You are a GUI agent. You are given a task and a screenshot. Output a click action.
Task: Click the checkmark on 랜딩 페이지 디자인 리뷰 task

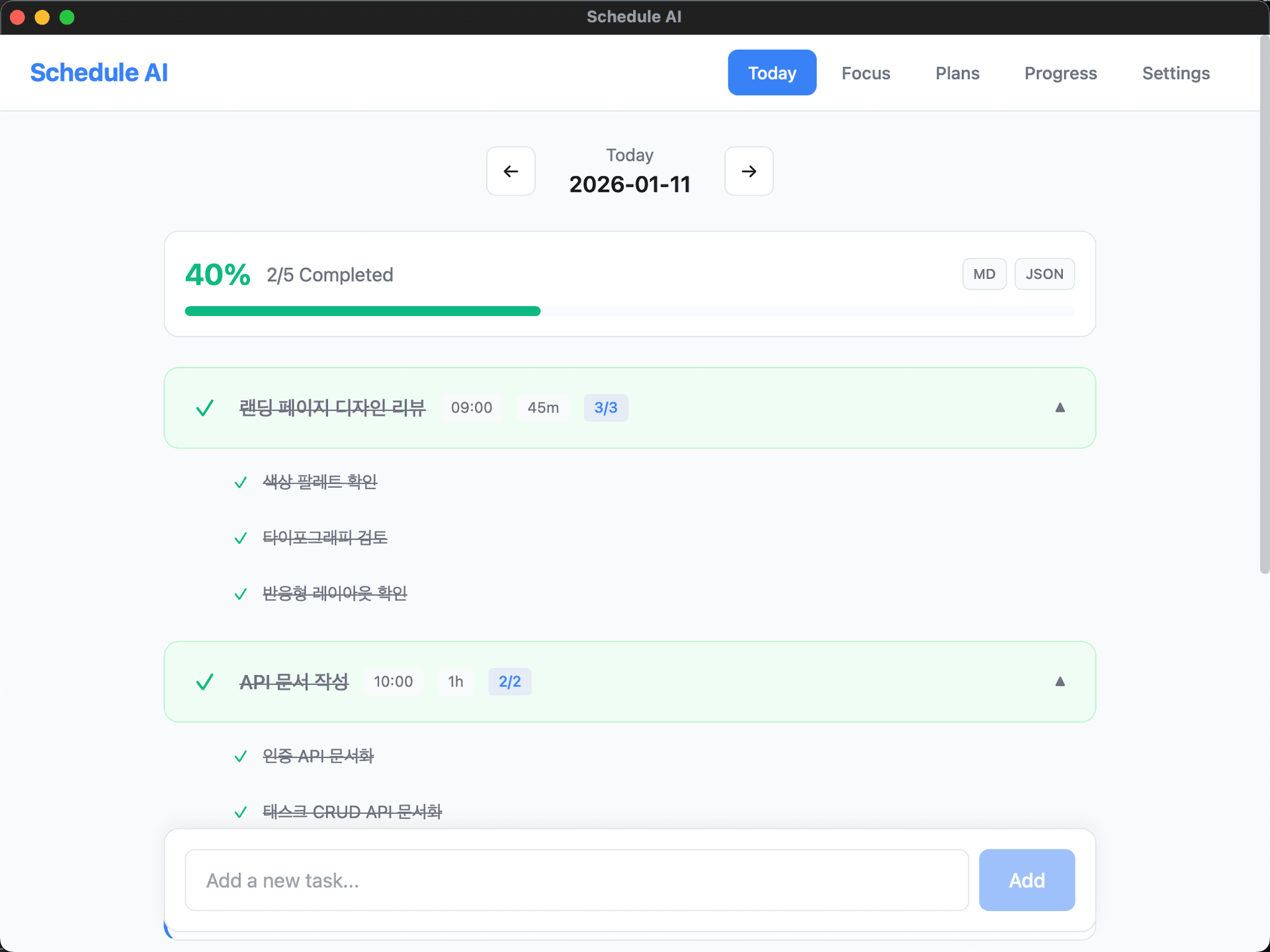(204, 408)
